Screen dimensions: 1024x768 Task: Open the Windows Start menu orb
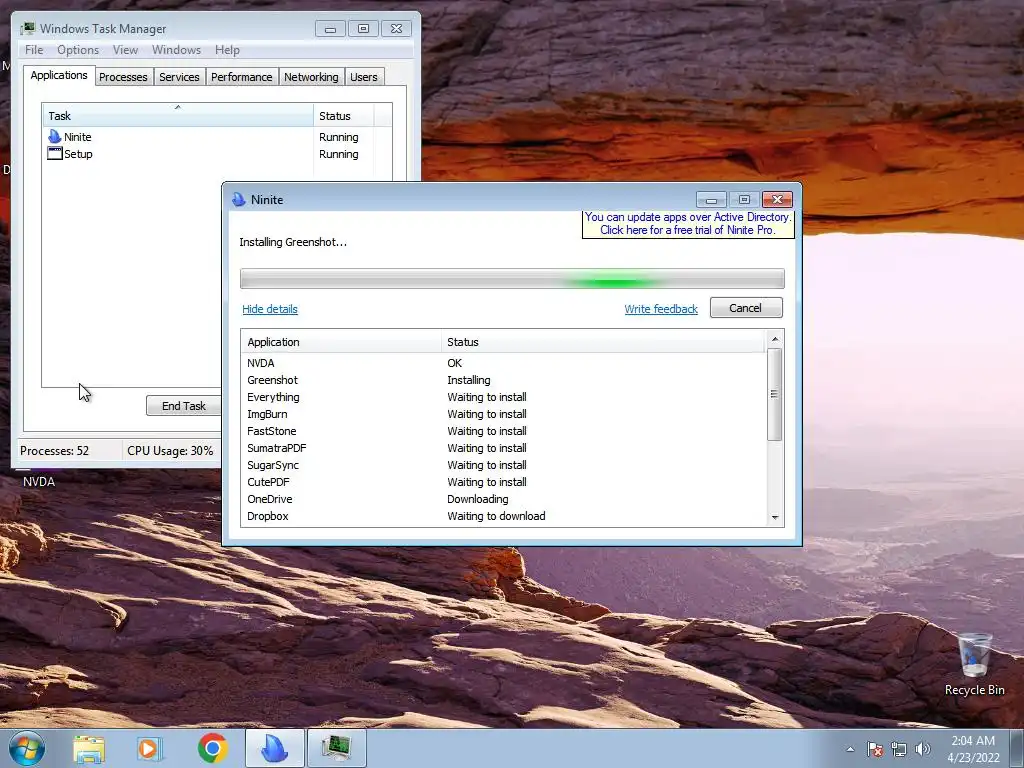(26, 748)
